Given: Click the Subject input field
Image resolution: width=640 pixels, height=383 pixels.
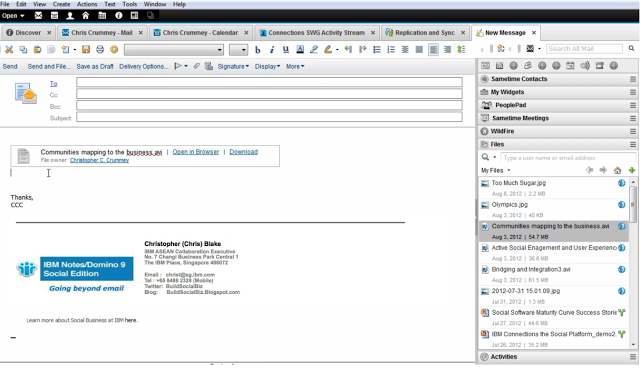Looking at the screenshot, I should 269,118.
